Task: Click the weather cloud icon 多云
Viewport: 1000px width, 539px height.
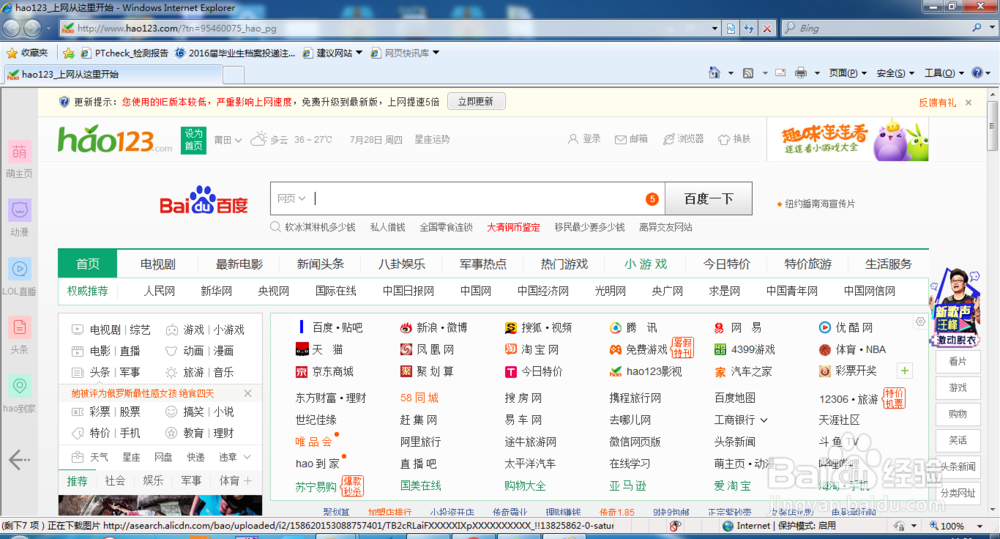Action: tap(258, 138)
